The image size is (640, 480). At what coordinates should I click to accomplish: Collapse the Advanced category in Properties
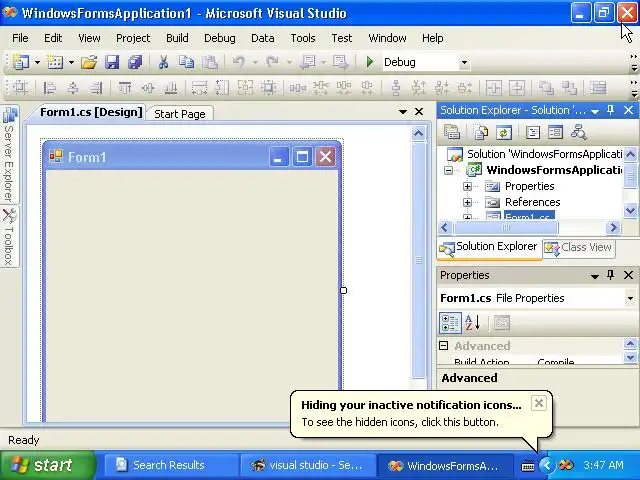pos(444,346)
